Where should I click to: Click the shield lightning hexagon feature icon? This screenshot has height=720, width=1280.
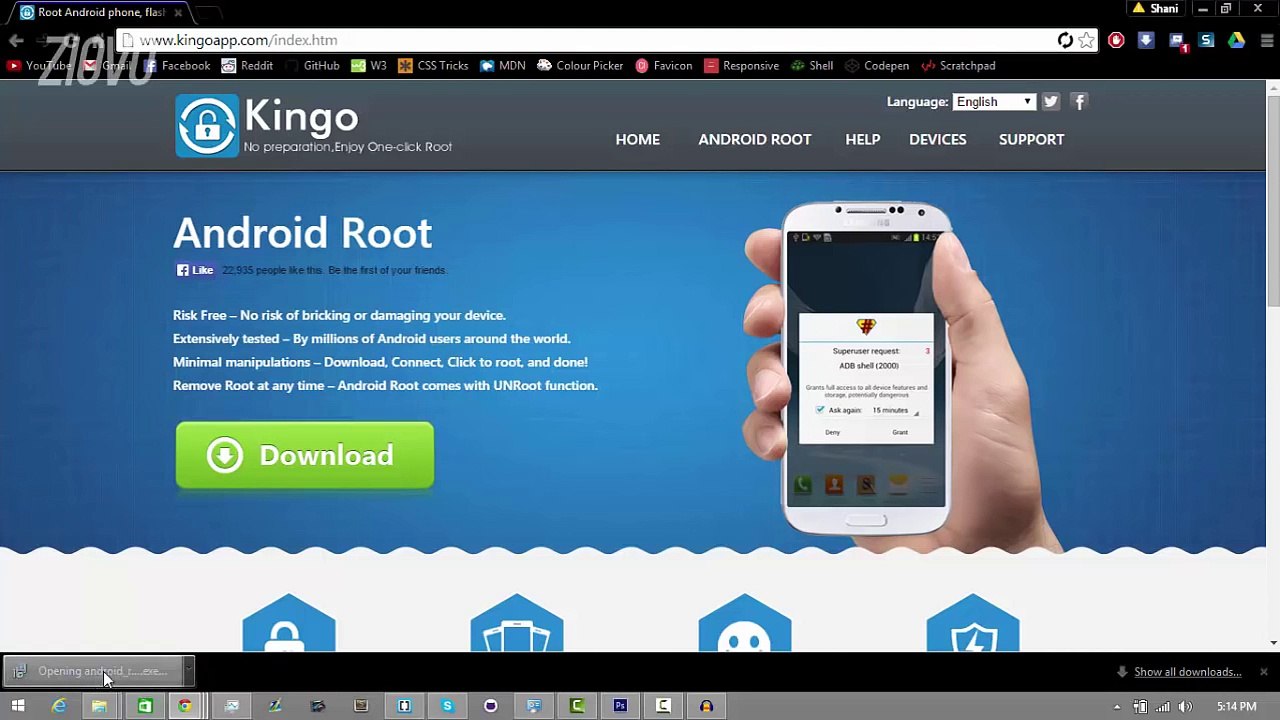pos(973,623)
